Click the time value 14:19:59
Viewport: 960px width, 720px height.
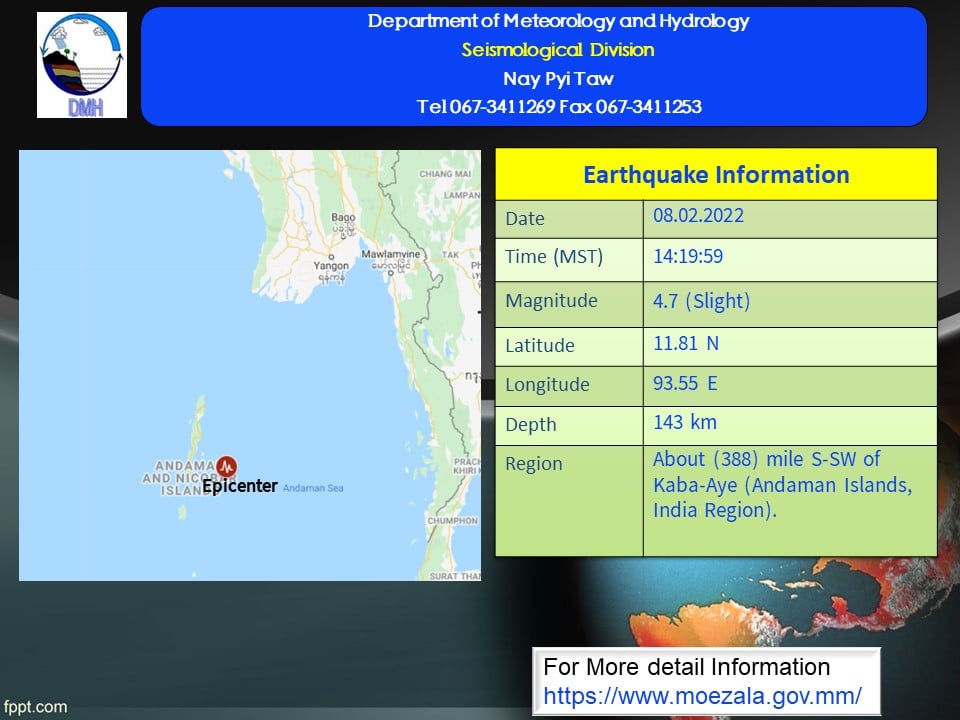point(688,256)
